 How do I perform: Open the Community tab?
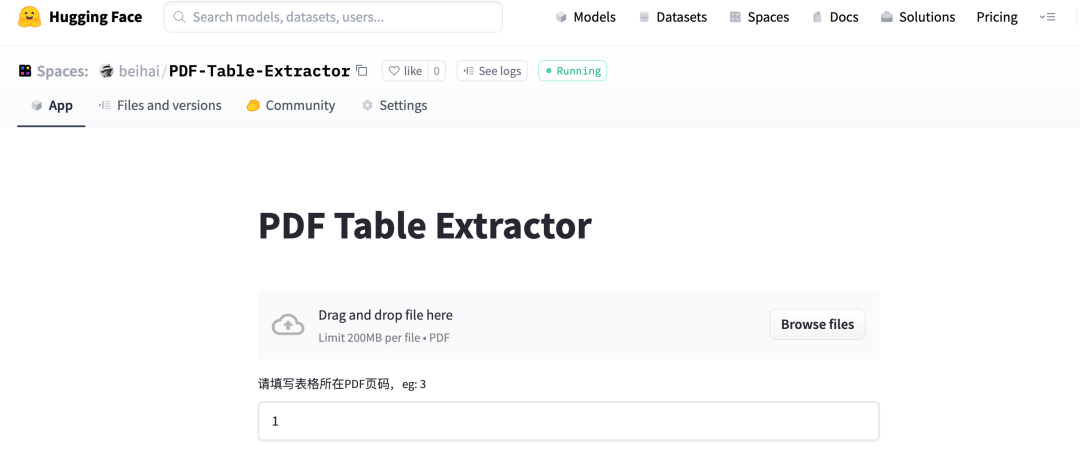291,105
